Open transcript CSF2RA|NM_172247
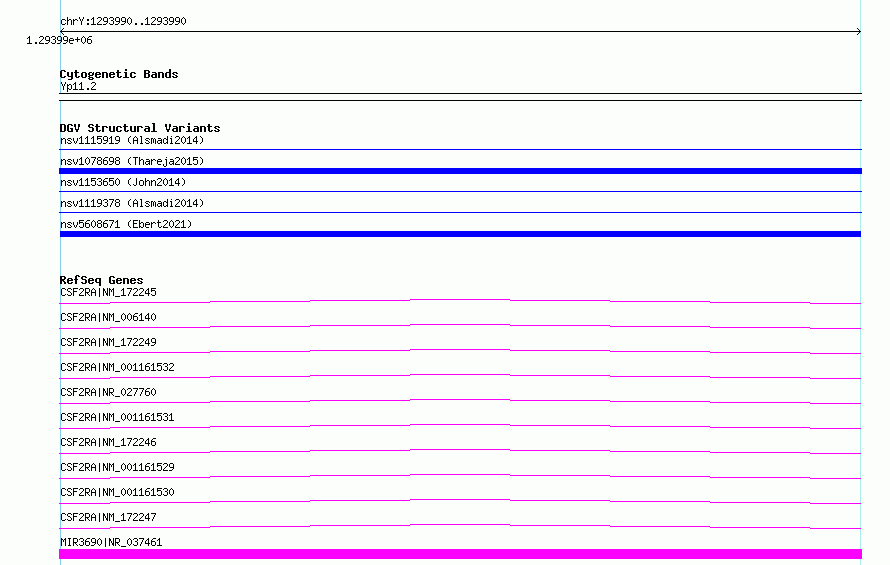The height and width of the screenshot is (565, 890). pos(108,517)
